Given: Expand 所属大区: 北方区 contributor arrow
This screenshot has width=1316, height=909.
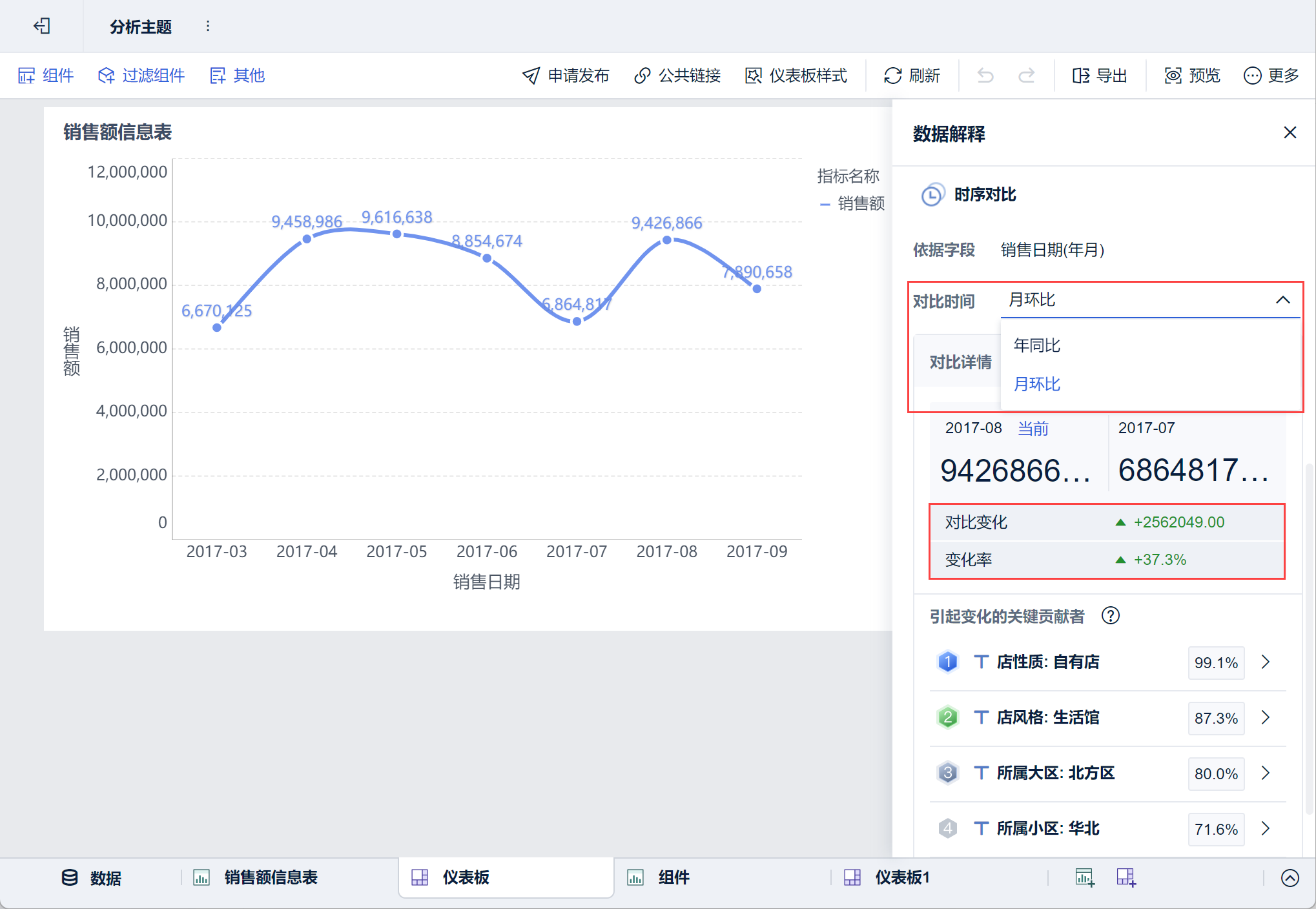Looking at the screenshot, I should point(1265,773).
